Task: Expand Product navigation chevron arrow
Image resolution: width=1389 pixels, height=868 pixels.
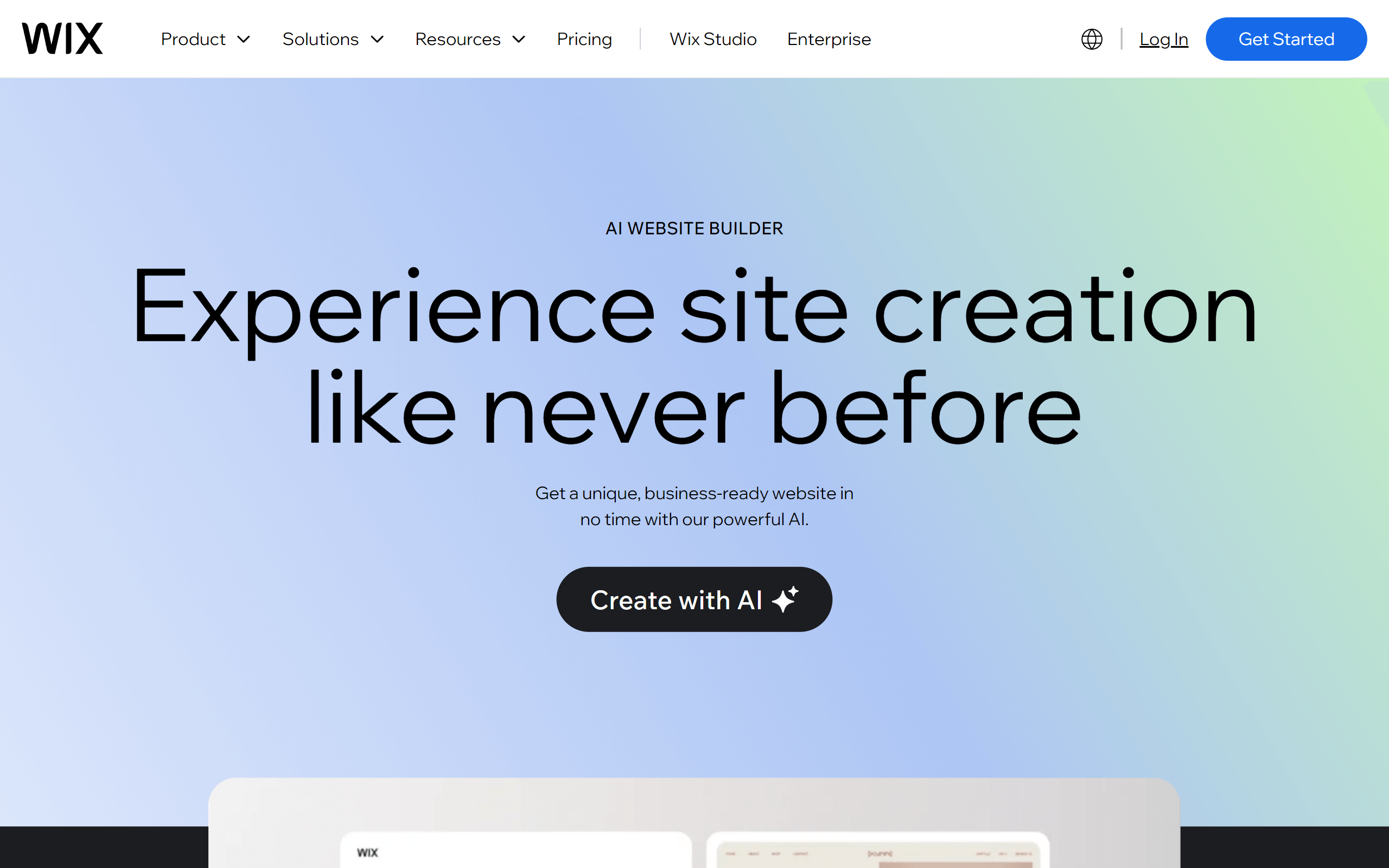Action: click(244, 39)
